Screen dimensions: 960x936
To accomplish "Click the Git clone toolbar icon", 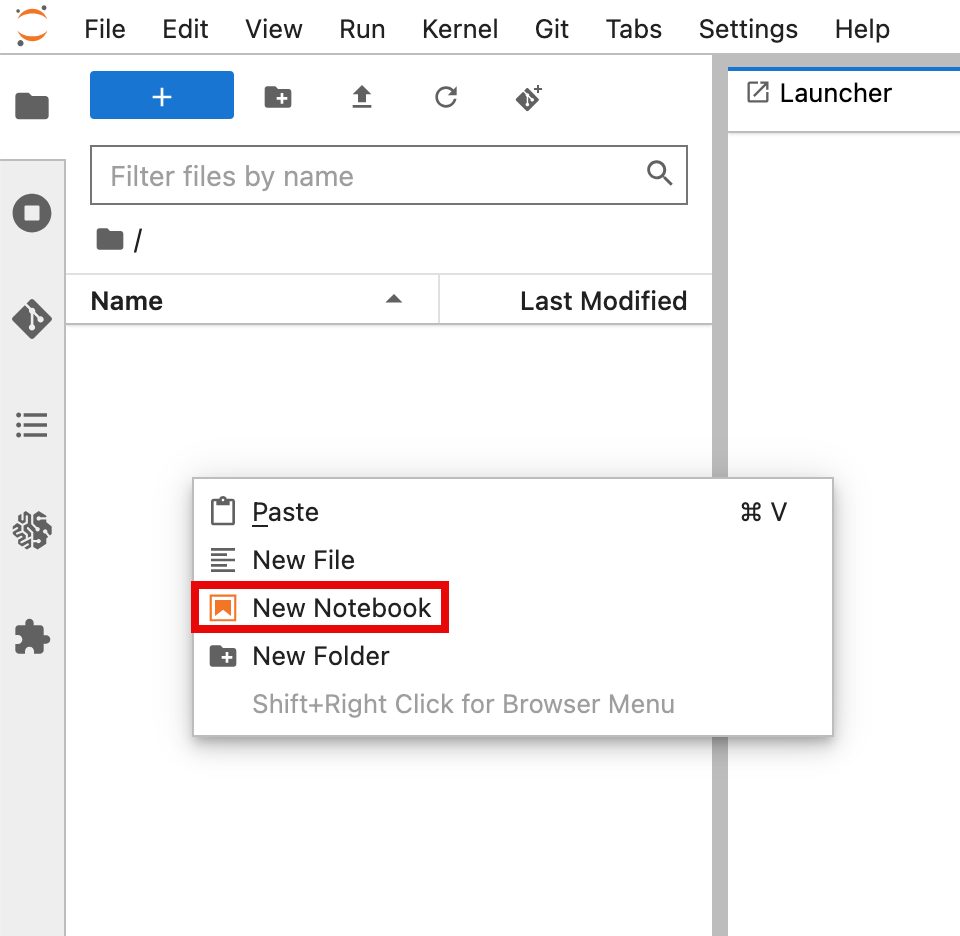I will (529, 97).
